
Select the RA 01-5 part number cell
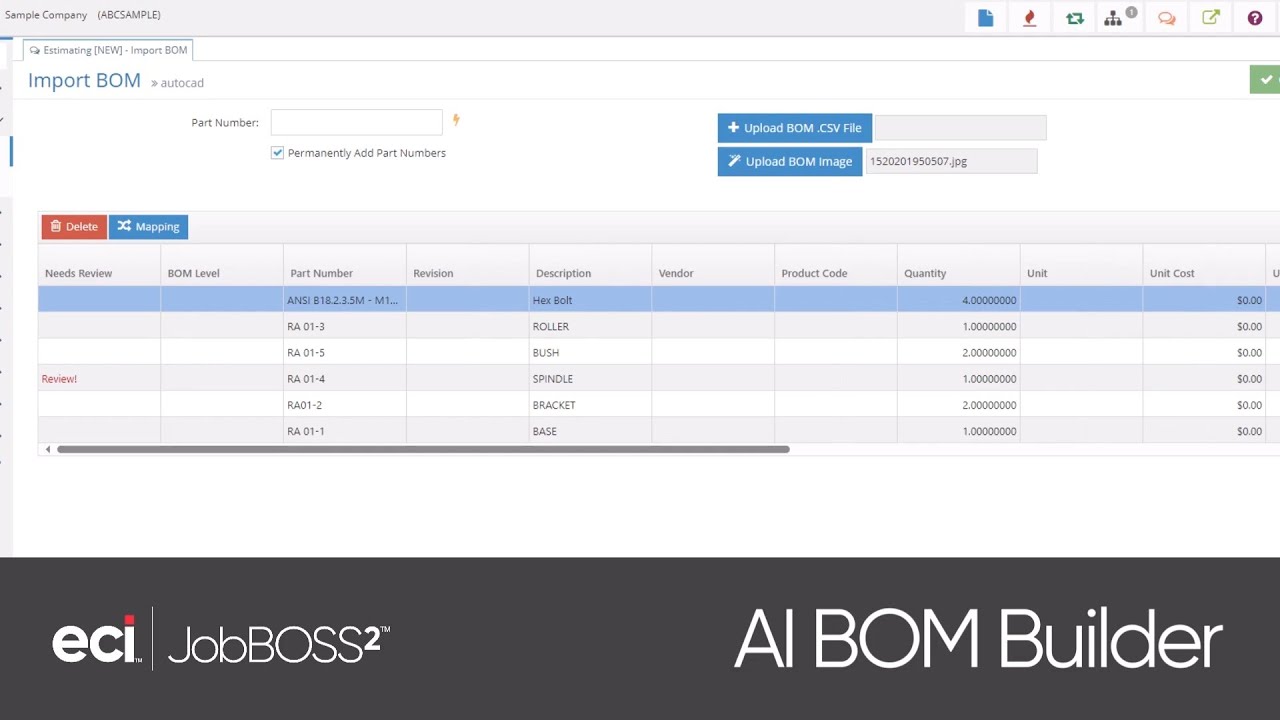point(344,352)
